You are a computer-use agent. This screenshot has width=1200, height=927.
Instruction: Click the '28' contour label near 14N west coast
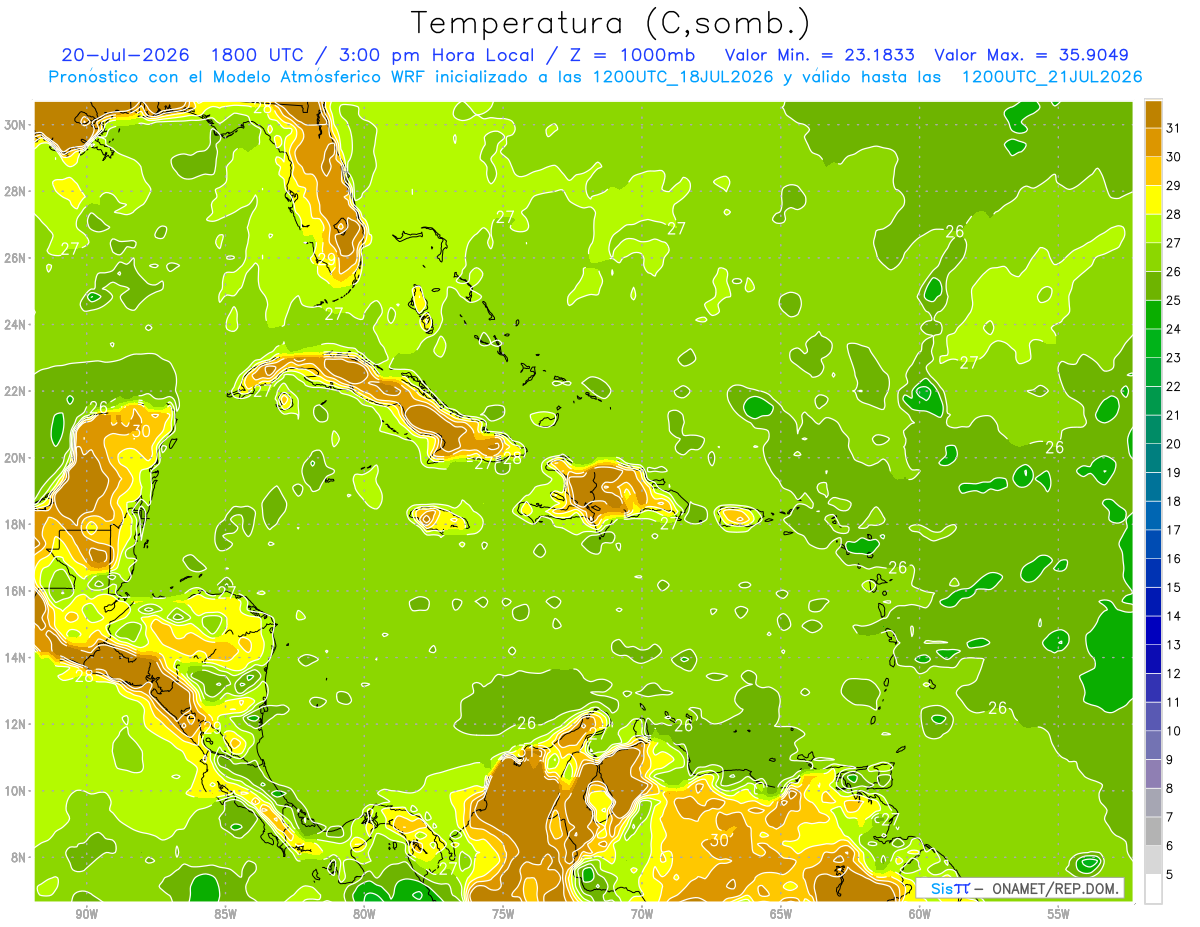(85, 675)
